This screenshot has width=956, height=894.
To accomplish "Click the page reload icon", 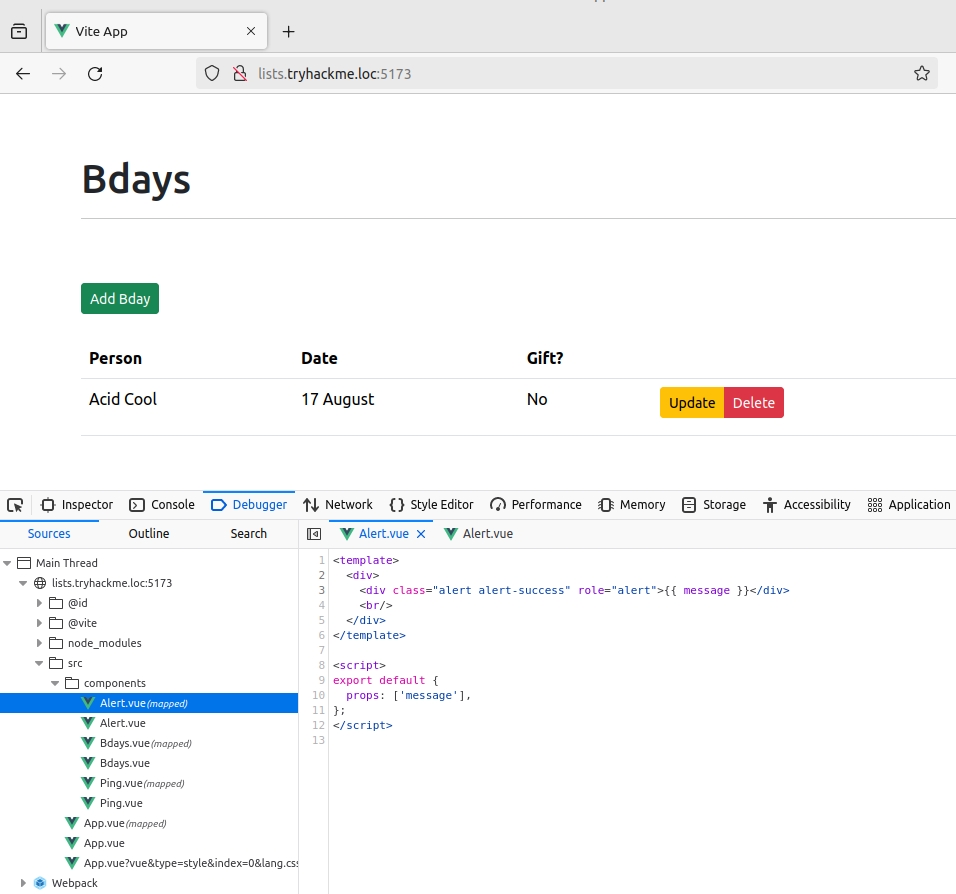I will (x=95, y=74).
